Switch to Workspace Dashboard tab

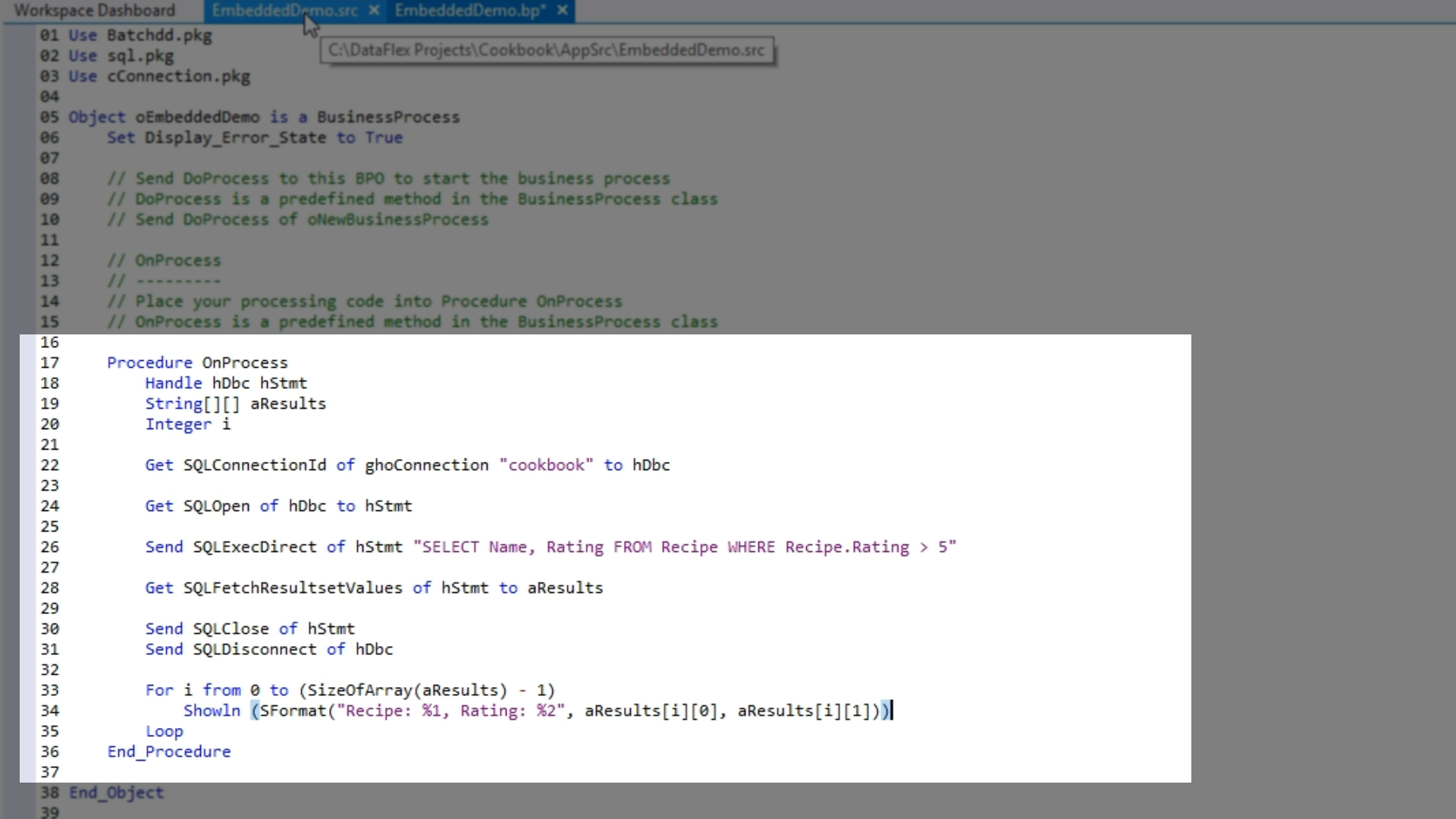[x=95, y=11]
